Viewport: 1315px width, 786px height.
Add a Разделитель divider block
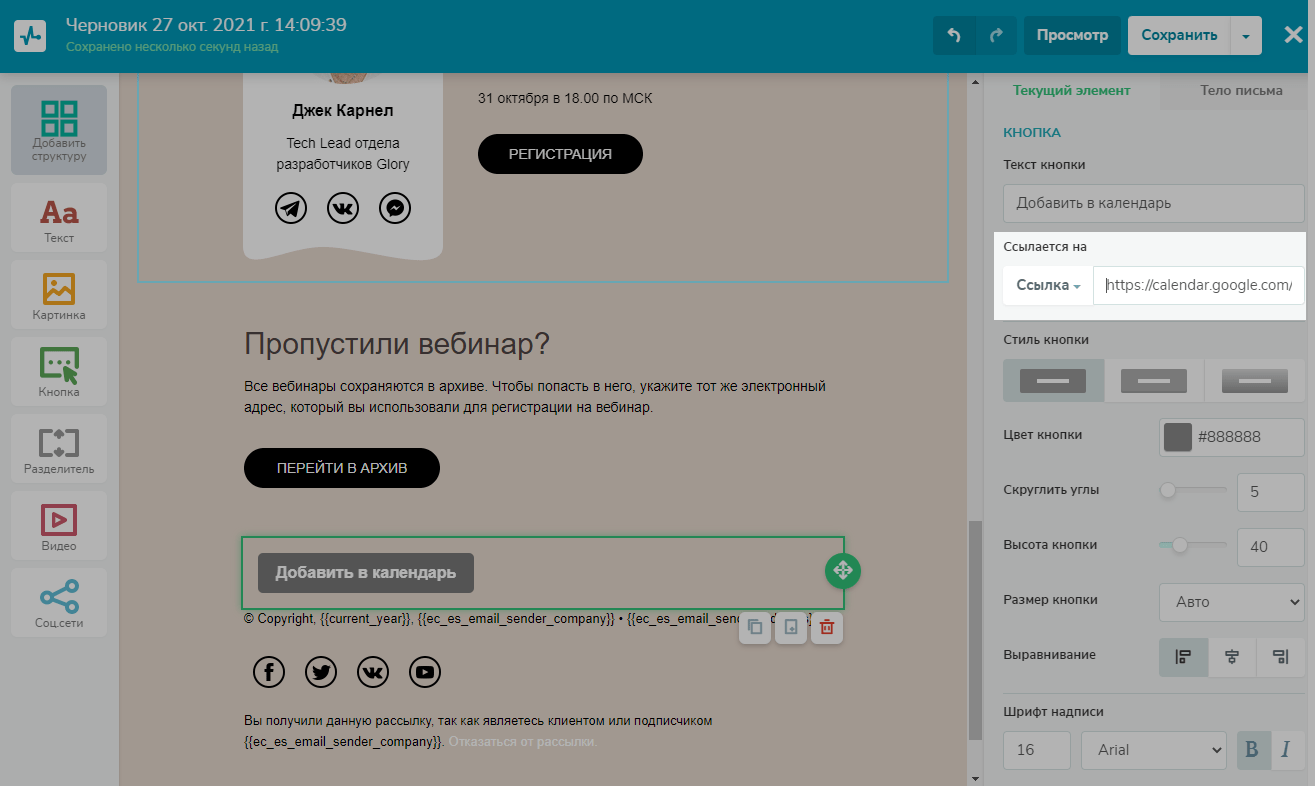tap(59, 449)
